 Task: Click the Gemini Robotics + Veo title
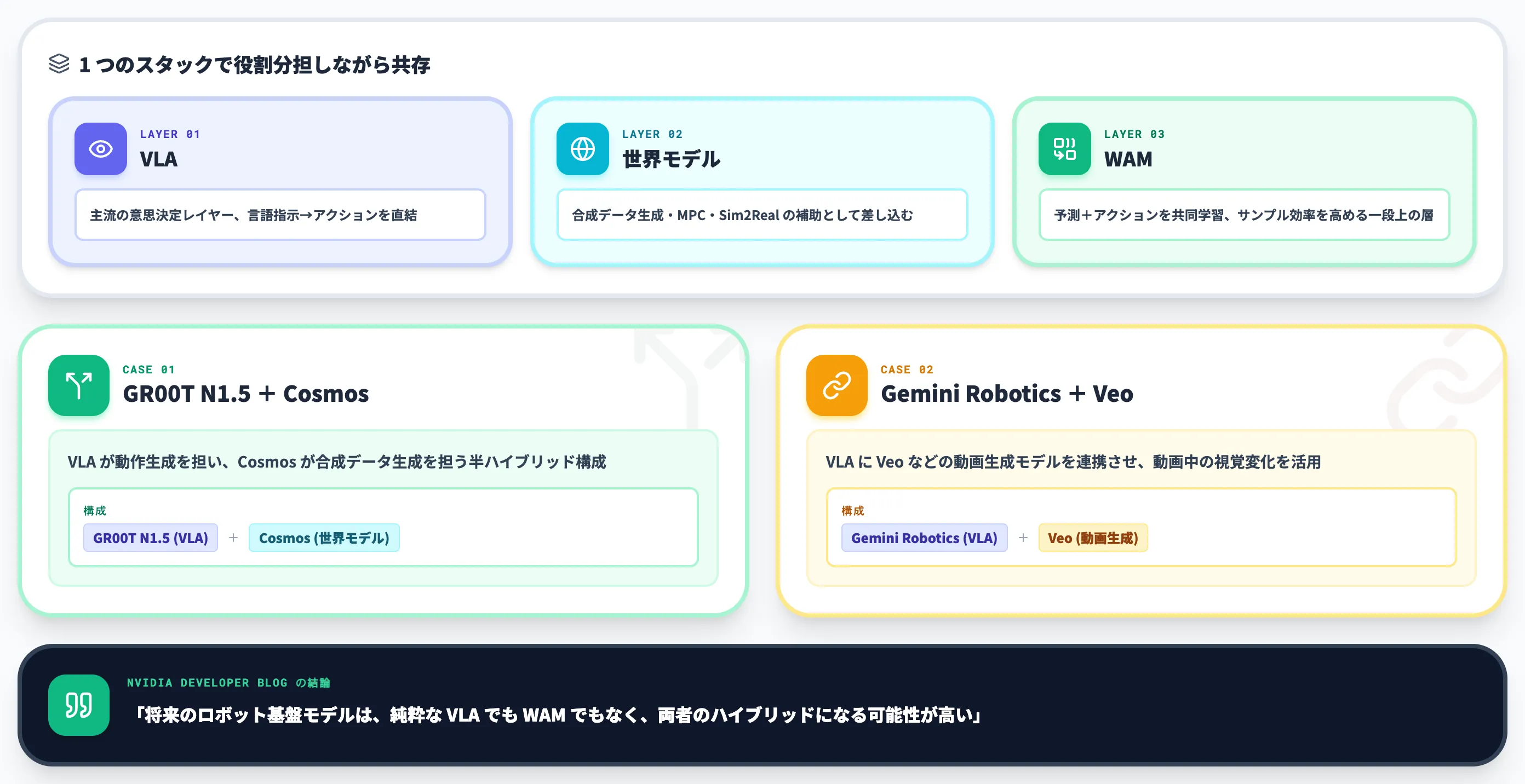click(1007, 394)
